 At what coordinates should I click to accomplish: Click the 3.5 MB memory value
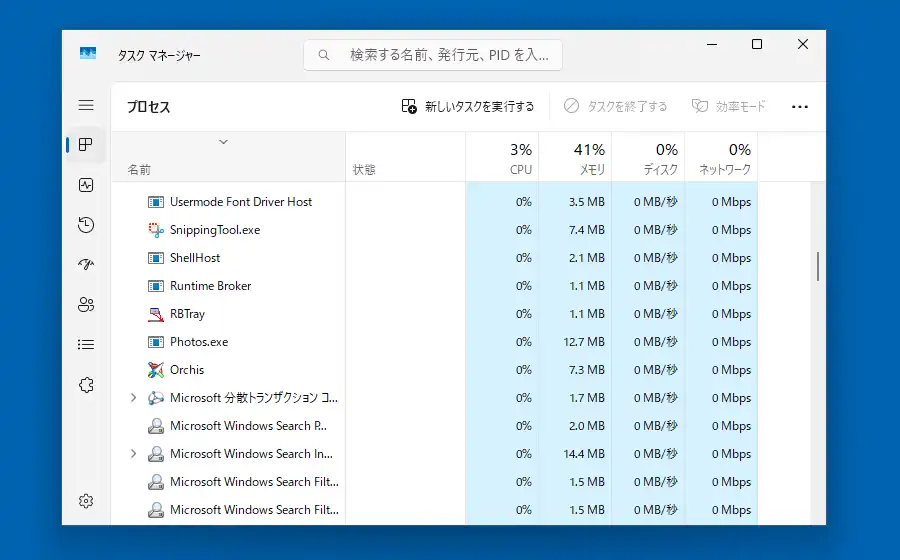point(587,202)
